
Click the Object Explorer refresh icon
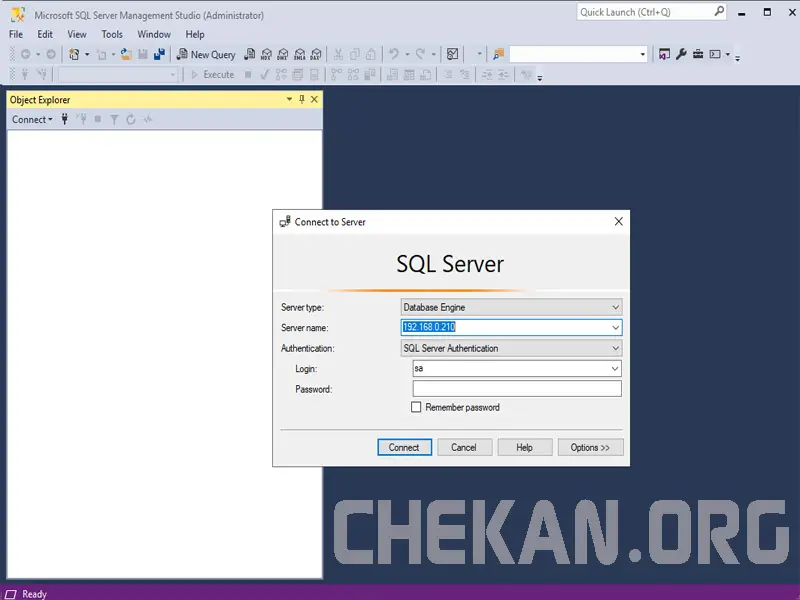pyautogui.click(x=131, y=119)
